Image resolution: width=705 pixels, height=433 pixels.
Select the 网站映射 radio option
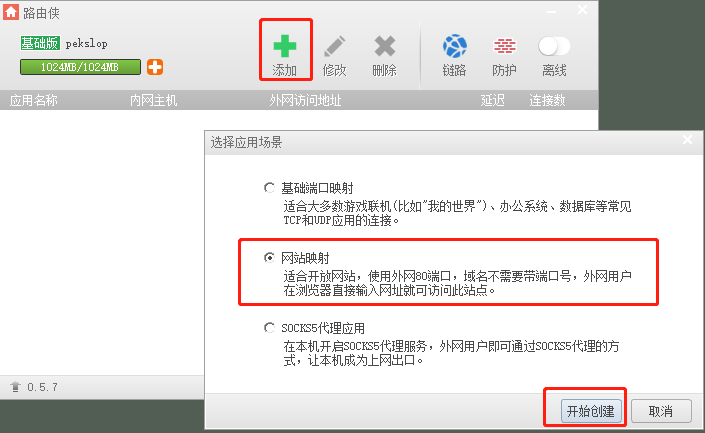(x=269, y=258)
